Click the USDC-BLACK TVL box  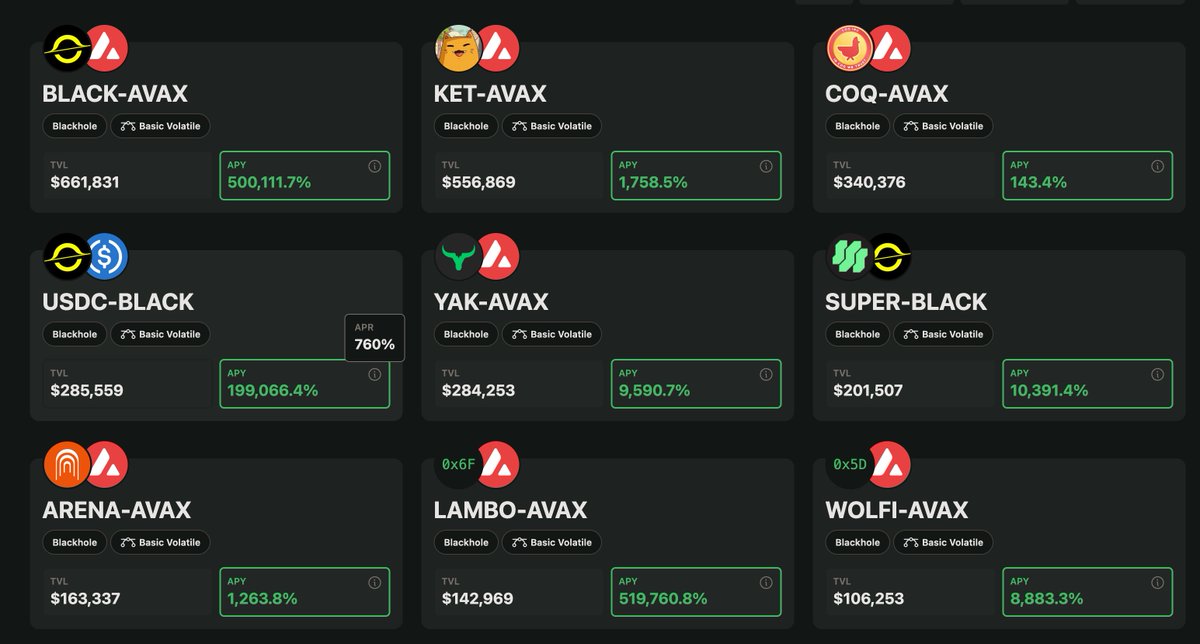(x=127, y=384)
